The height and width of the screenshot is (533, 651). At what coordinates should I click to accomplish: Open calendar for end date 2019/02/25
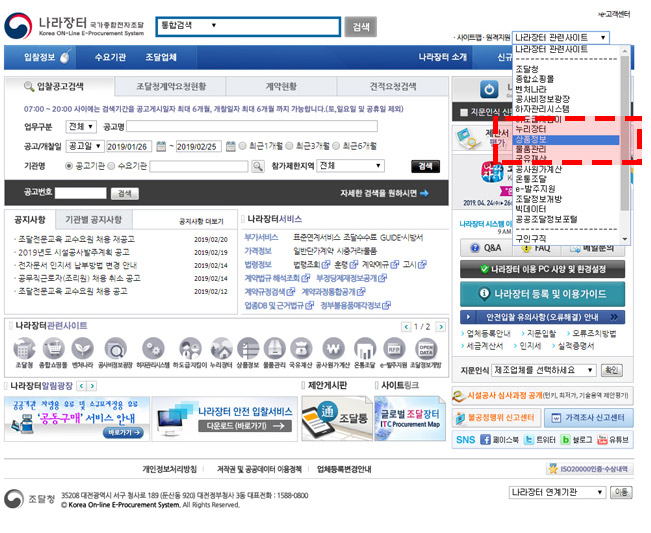click(230, 146)
